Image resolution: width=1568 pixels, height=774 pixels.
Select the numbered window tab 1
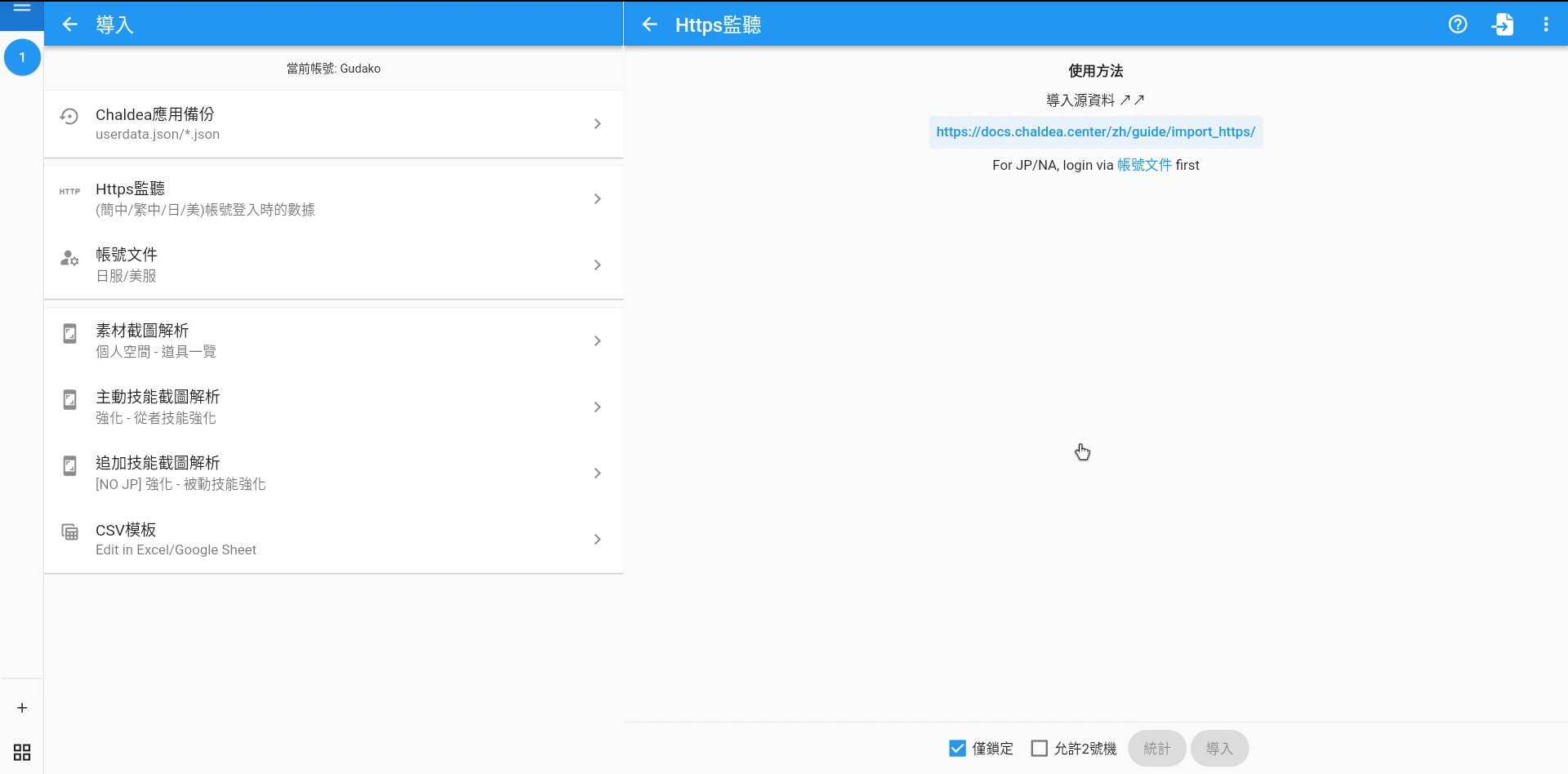(22, 57)
